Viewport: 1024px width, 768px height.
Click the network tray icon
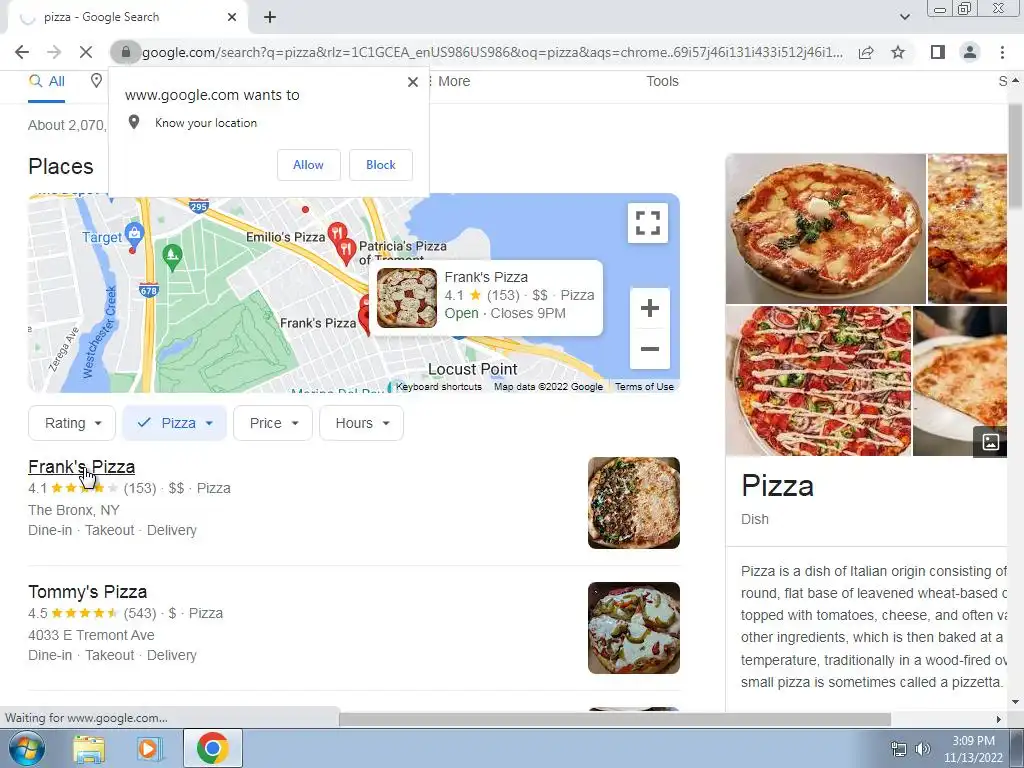coord(899,749)
